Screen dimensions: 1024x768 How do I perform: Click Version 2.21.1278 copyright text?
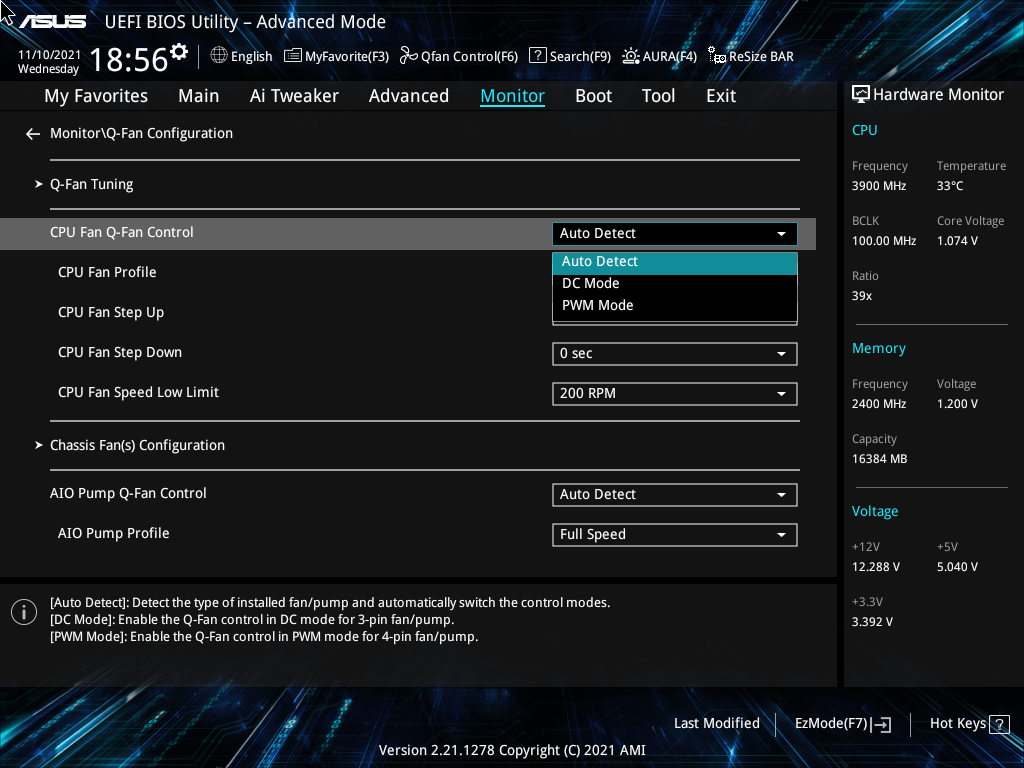click(512, 750)
